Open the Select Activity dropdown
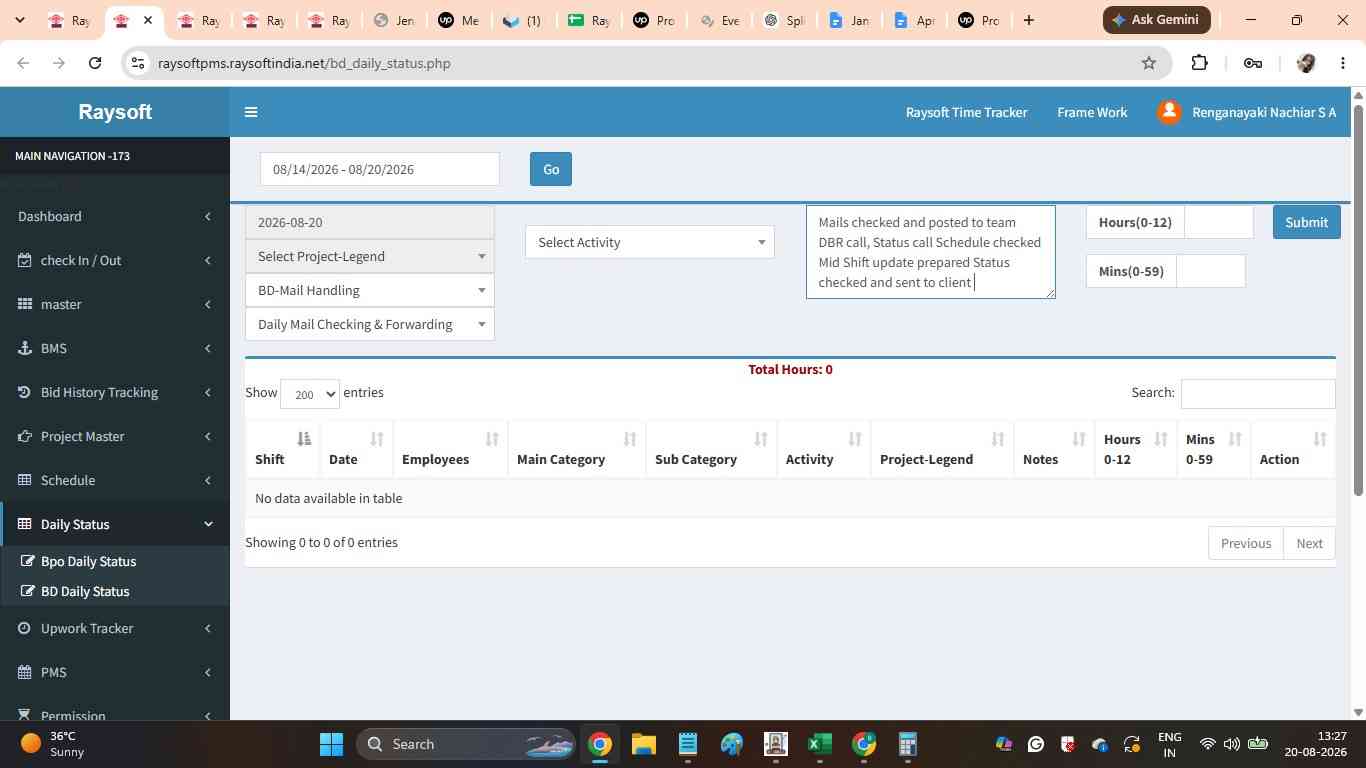Viewport: 1366px width, 768px height. coord(650,242)
